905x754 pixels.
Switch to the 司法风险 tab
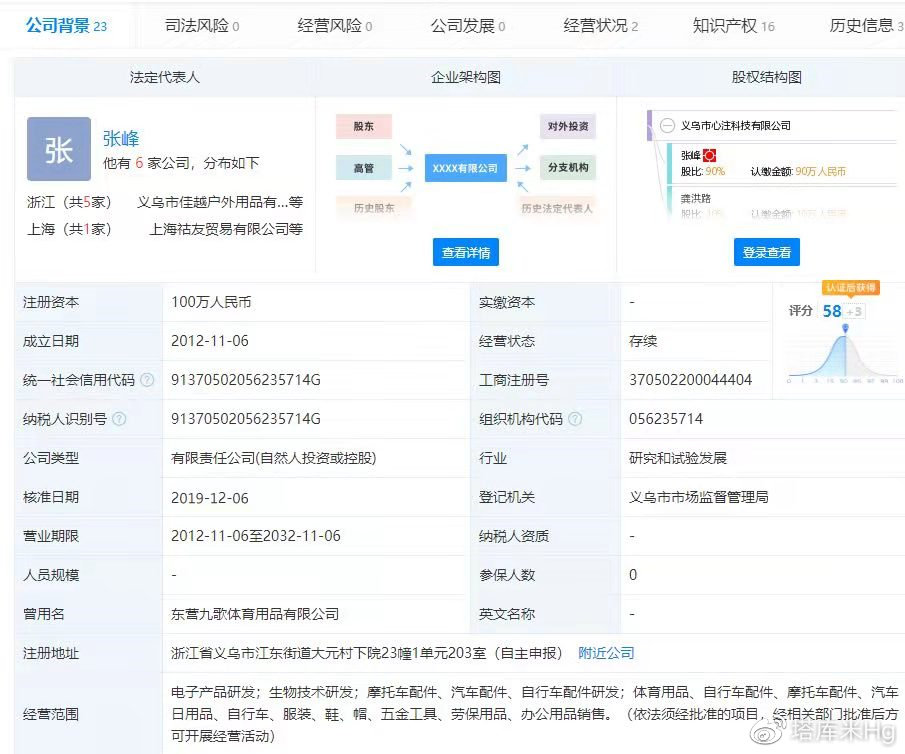point(202,26)
